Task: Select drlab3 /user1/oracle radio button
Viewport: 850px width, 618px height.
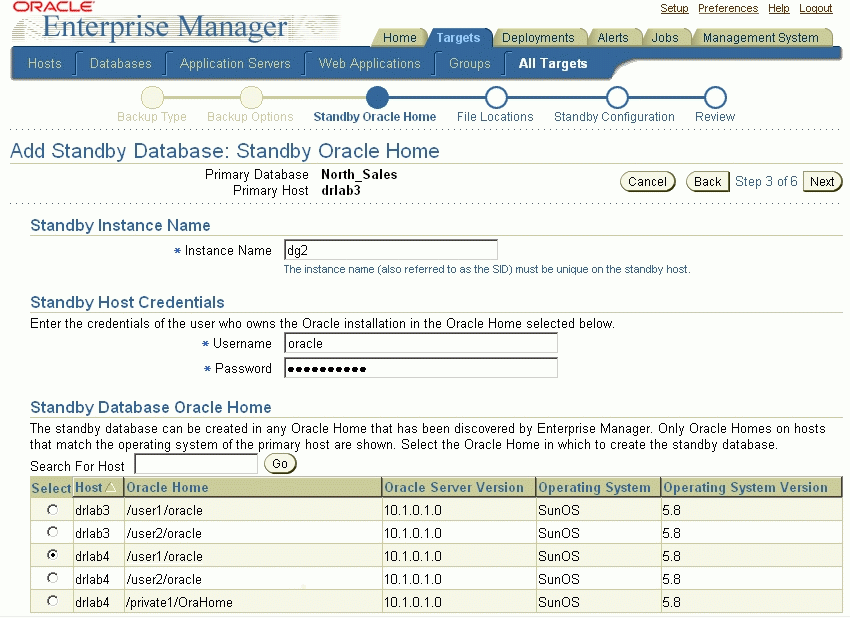Action: point(52,509)
